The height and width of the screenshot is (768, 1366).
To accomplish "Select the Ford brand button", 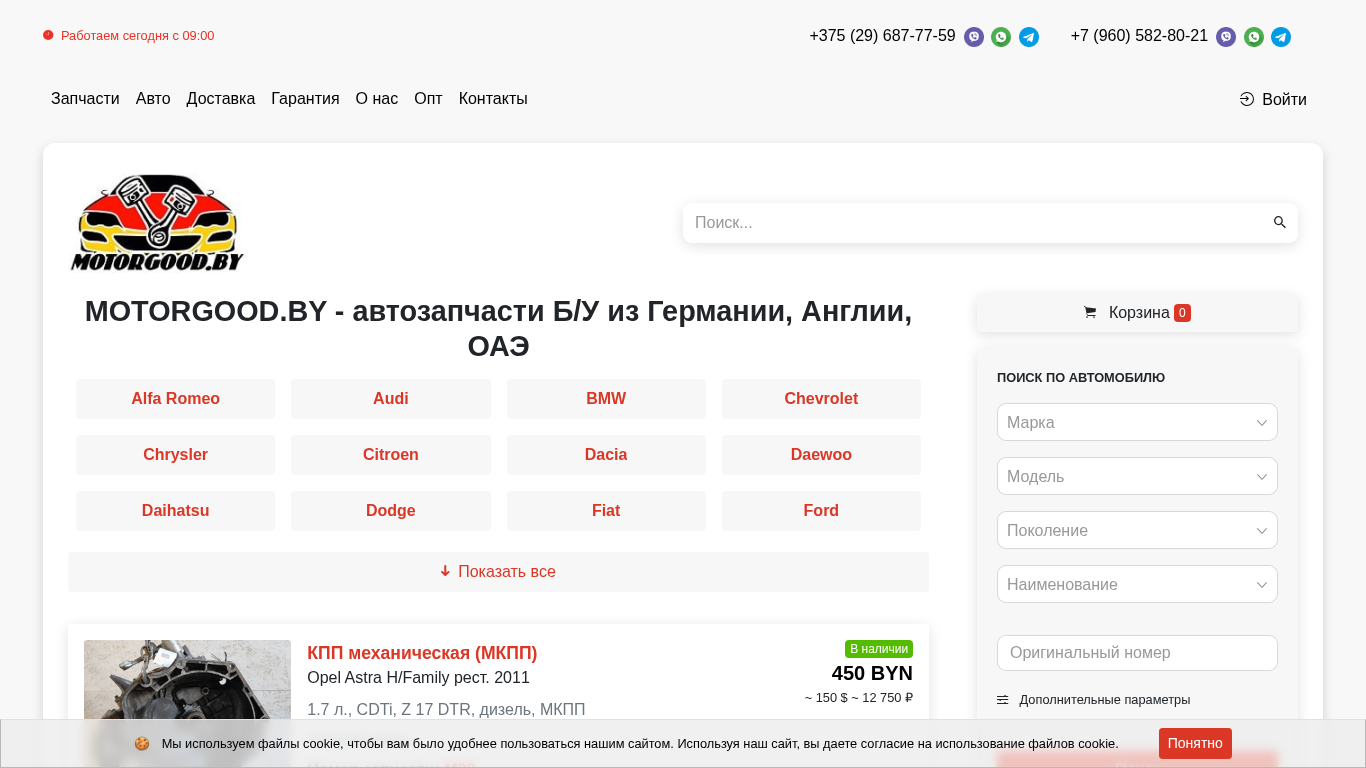I will point(821,511).
